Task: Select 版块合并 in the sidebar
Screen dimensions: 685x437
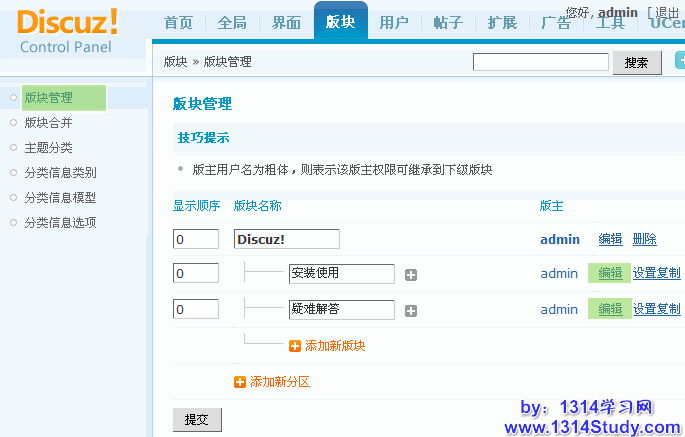Action: 48,123
